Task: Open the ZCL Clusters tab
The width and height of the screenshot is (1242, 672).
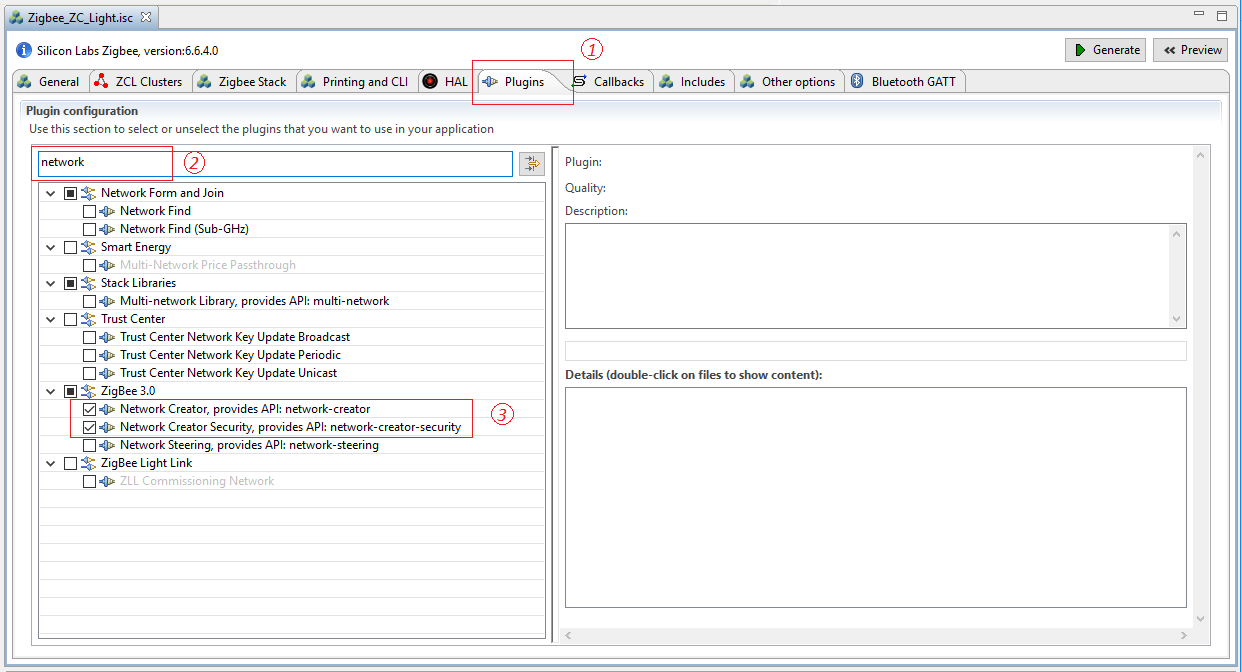Action: coord(138,82)
